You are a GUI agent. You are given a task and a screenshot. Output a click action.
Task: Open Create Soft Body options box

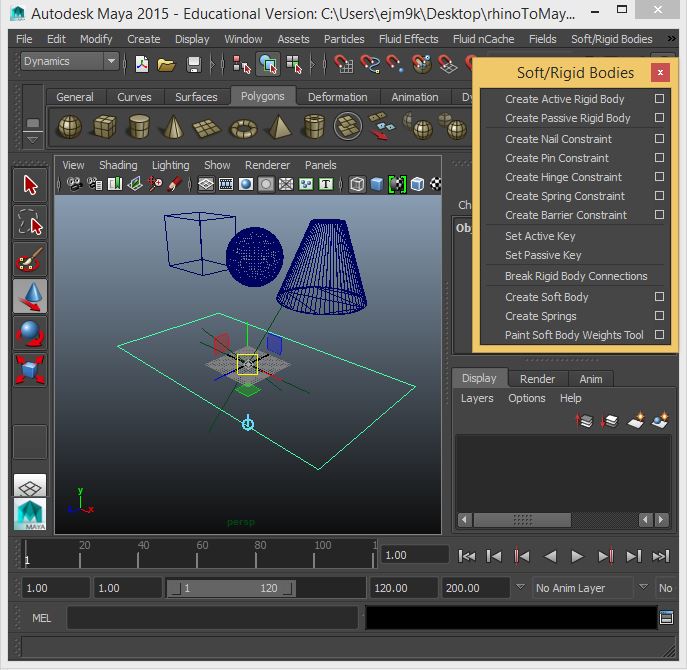pos(659,297)
